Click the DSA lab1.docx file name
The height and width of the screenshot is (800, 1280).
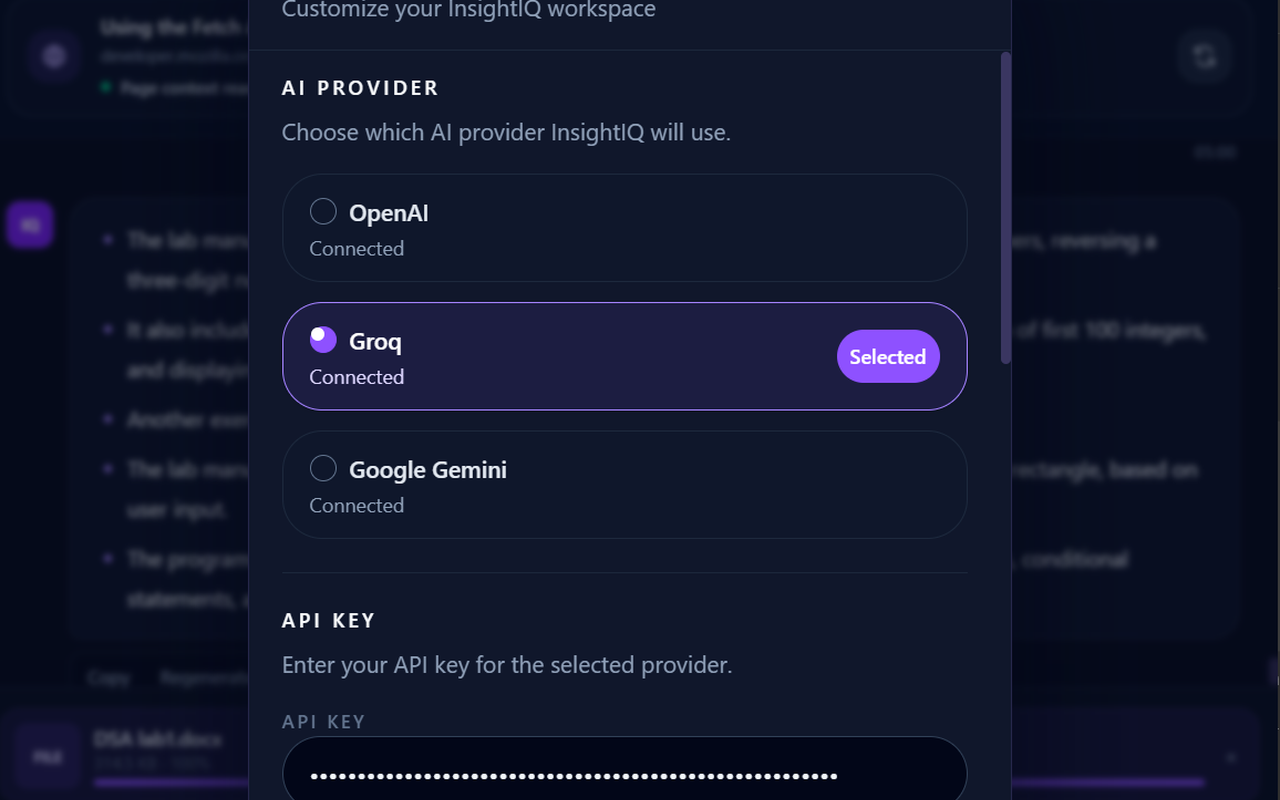point(157,739)
